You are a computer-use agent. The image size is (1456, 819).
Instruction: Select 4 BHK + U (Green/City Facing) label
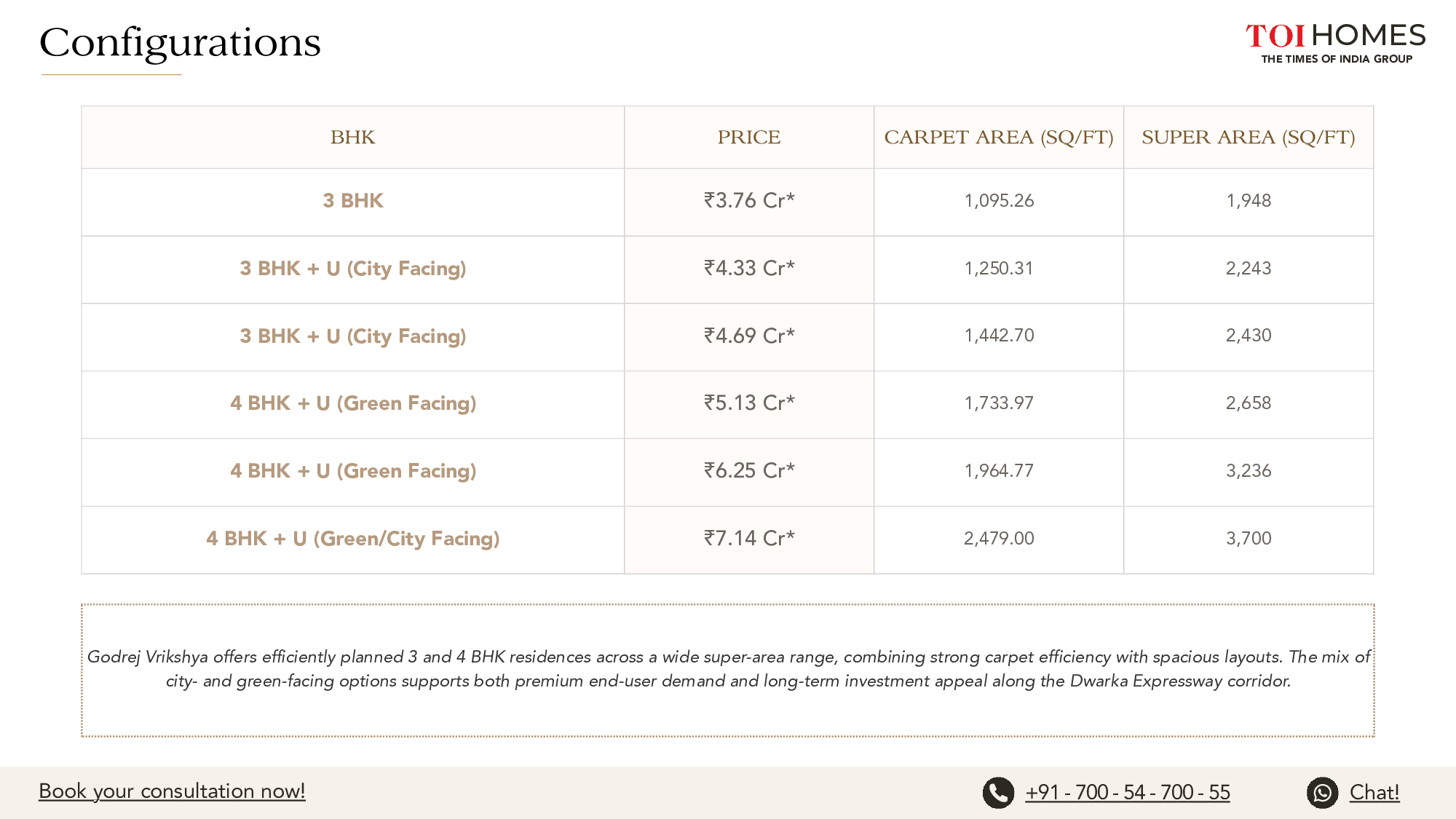point(352,539)
